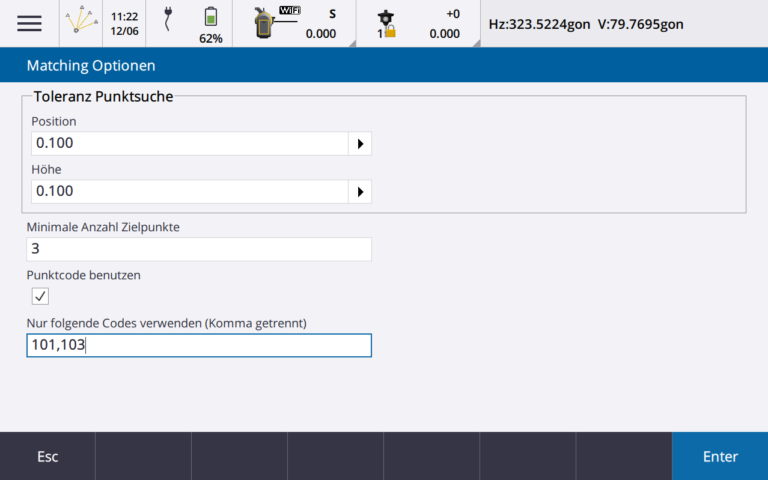Focus the codes field containing 101,103
Screen dimensions: 768x480
[199, 345]
